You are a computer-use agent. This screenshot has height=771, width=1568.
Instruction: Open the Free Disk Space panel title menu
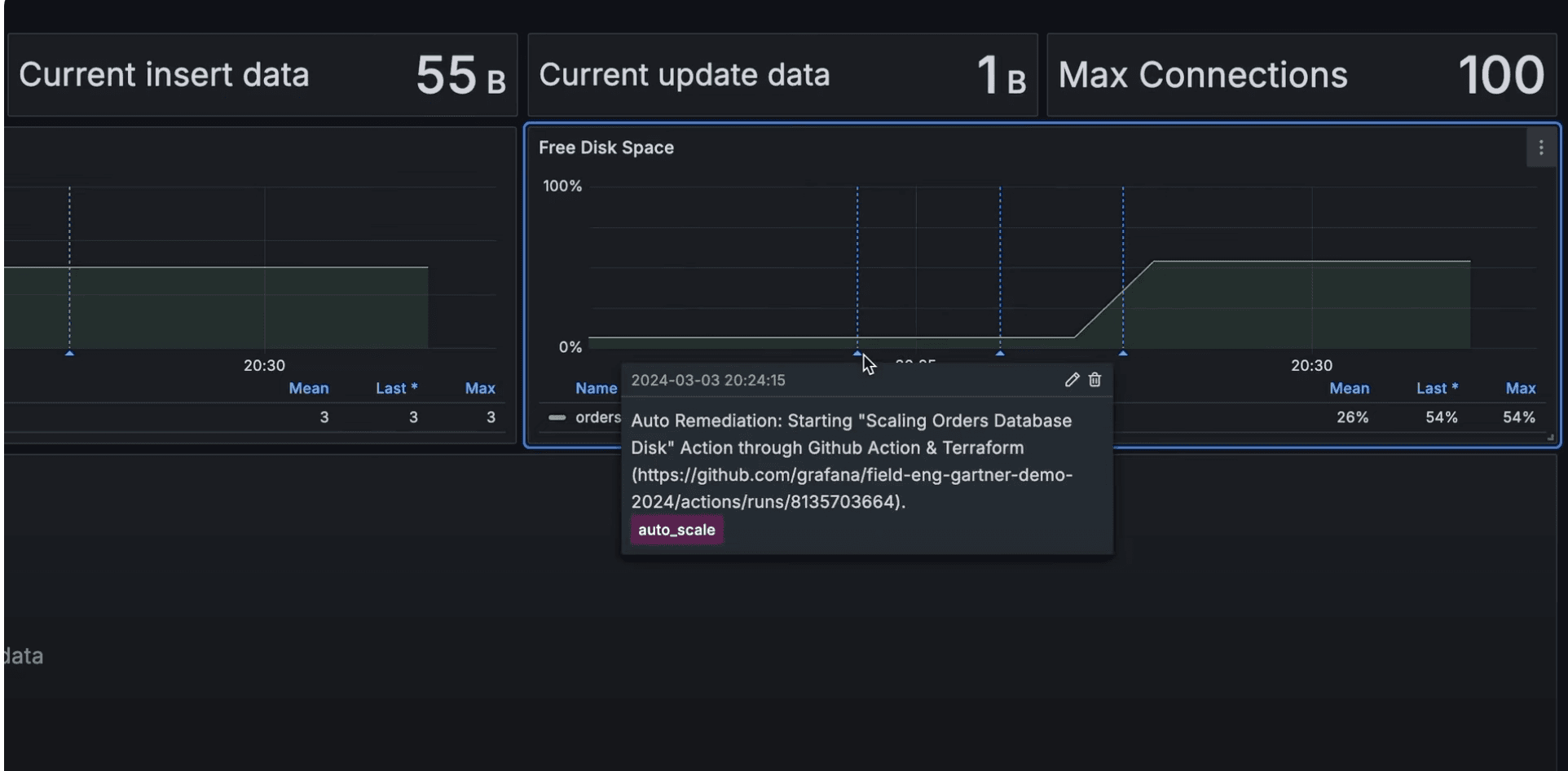pyautogui.click(x=606, y=148)
